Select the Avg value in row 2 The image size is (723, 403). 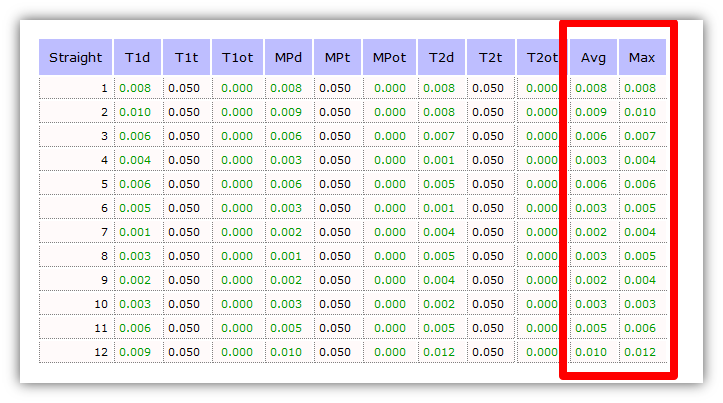pyautogui.click(x=591, y=112)
